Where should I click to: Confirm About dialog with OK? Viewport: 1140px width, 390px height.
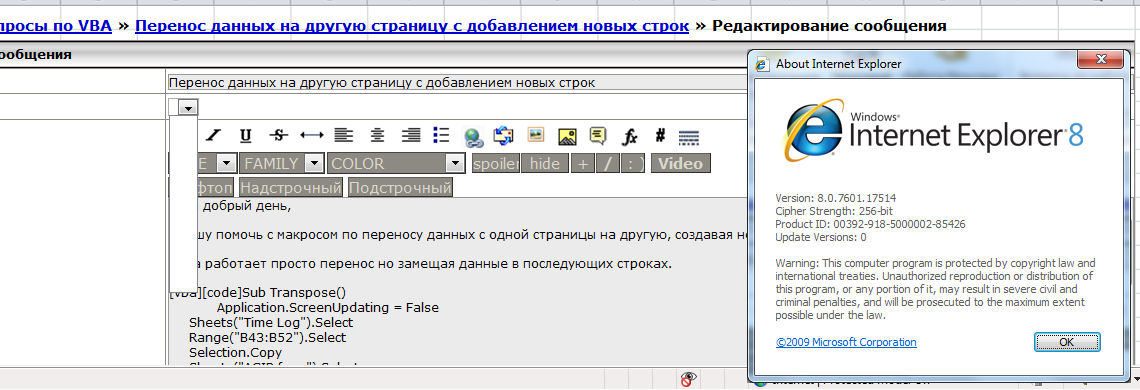point(1067,342)
